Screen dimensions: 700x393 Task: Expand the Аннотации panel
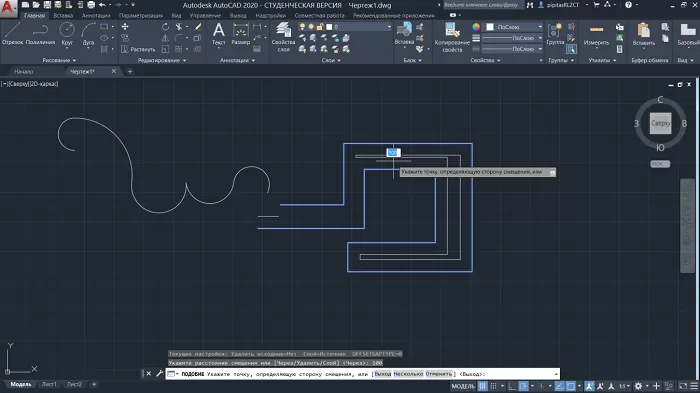point(238,60)
